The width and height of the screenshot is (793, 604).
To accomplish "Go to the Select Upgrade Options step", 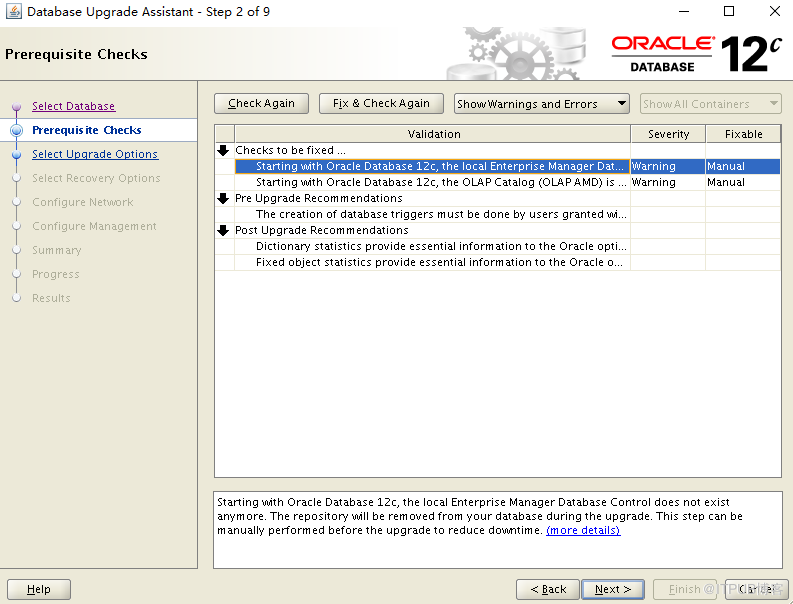I will tap(95, 154).
